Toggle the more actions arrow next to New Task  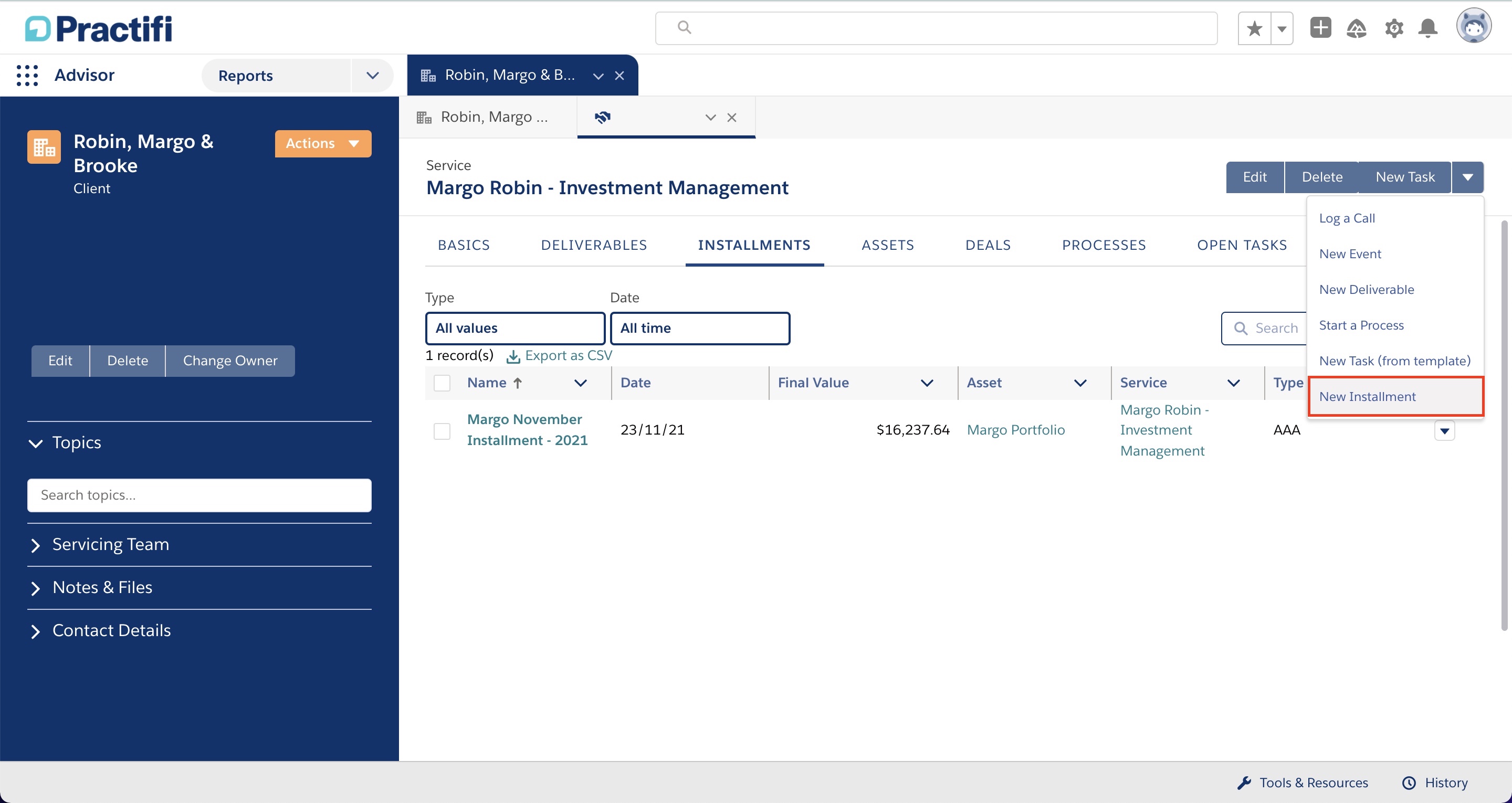tap(1467, 177)
